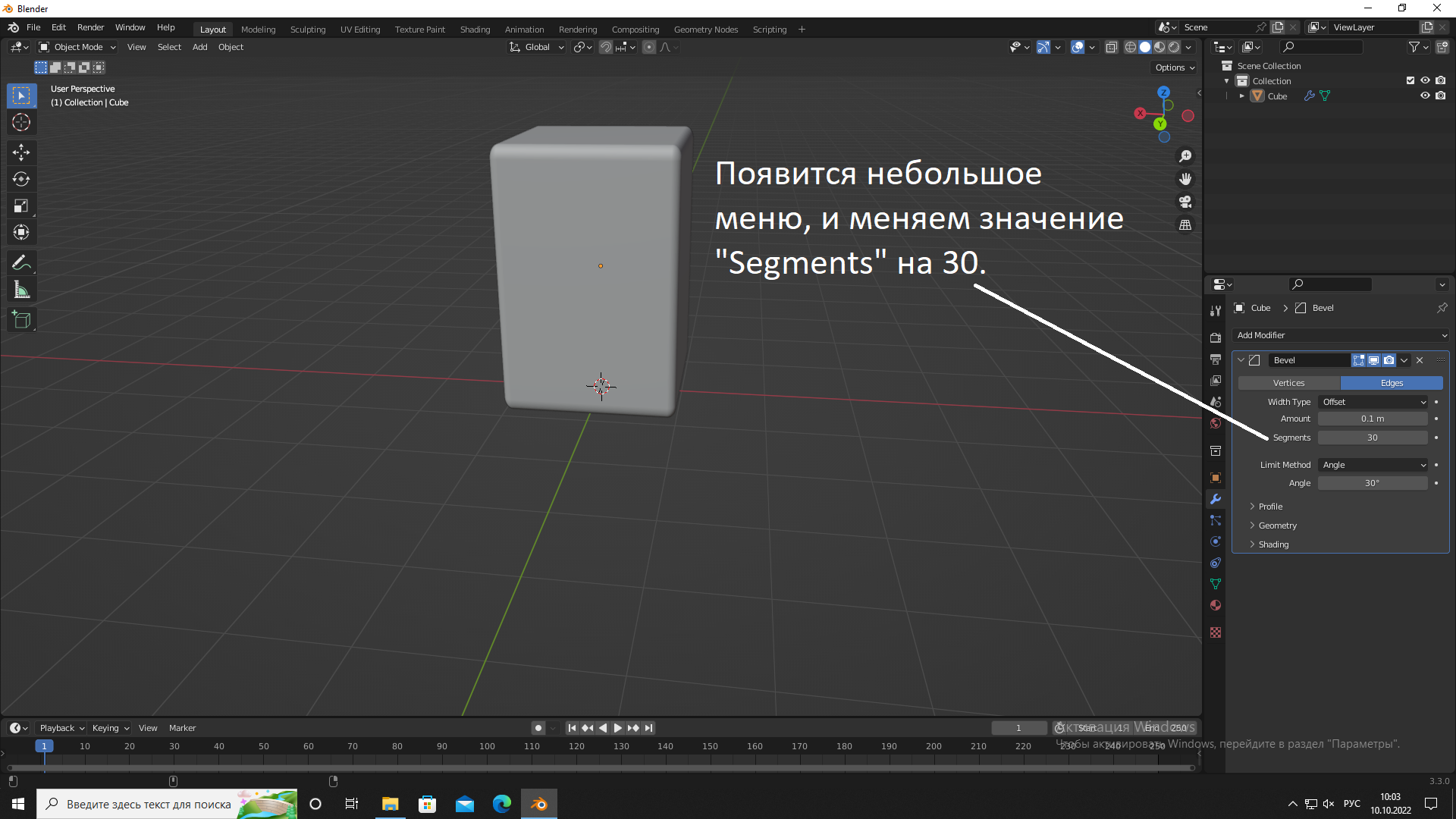Uncheck the Collection exclude checkbox
The height and width of the screenshot is (819, 1456).
click(x=1410, y=80)
